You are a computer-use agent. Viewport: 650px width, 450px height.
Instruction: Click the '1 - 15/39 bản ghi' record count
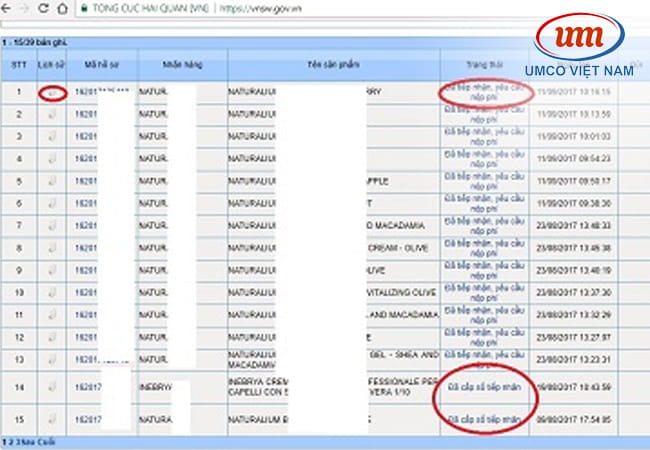[34, 42]
